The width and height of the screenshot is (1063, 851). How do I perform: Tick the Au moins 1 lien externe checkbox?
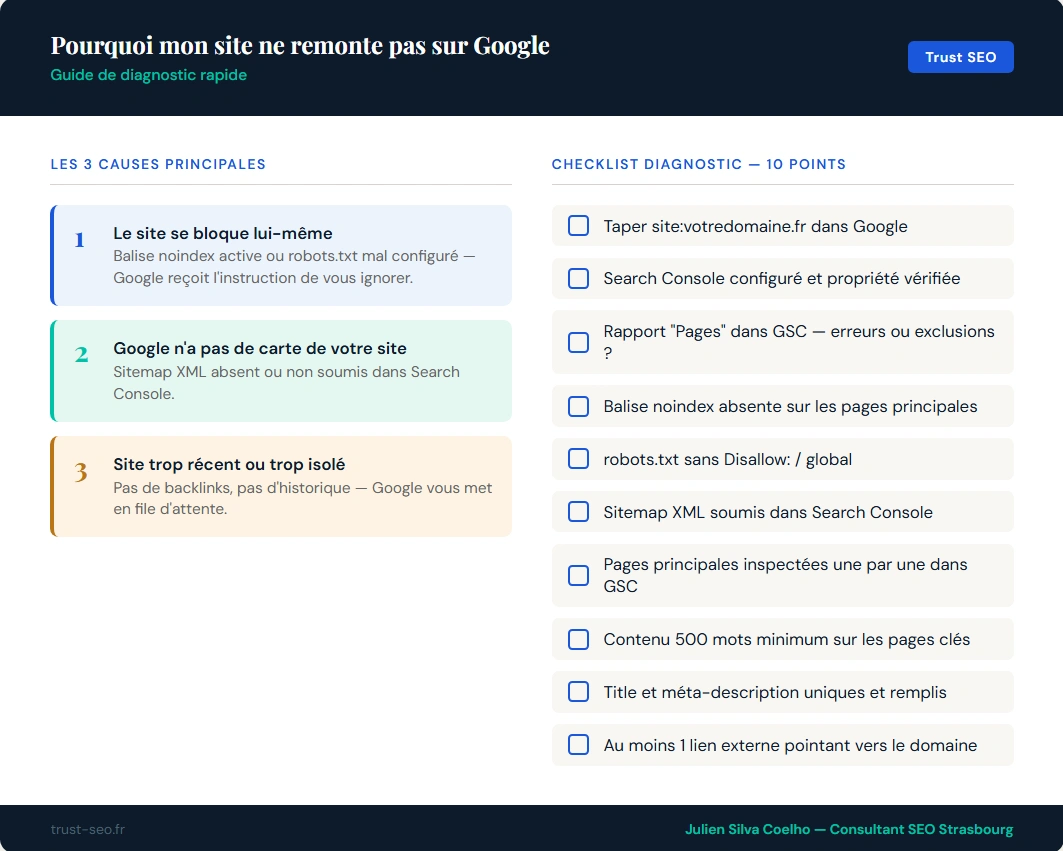(578, 745)
